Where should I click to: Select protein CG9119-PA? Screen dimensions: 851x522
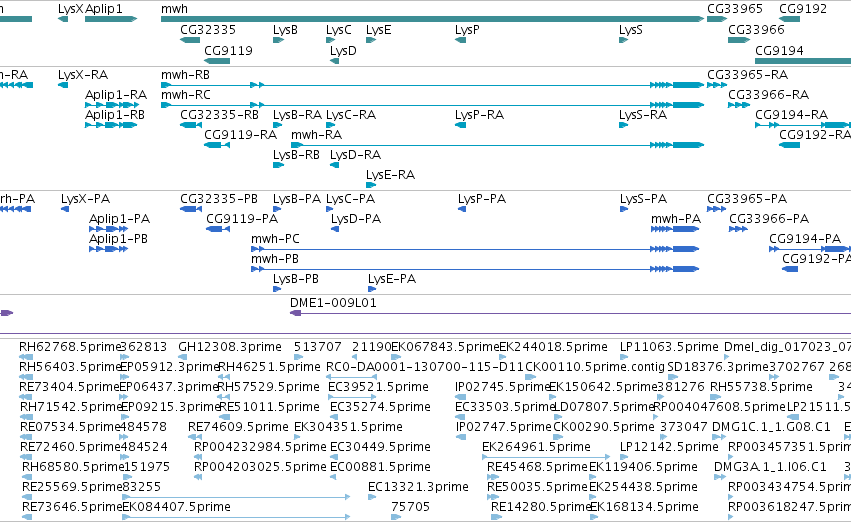click(218, 229)
